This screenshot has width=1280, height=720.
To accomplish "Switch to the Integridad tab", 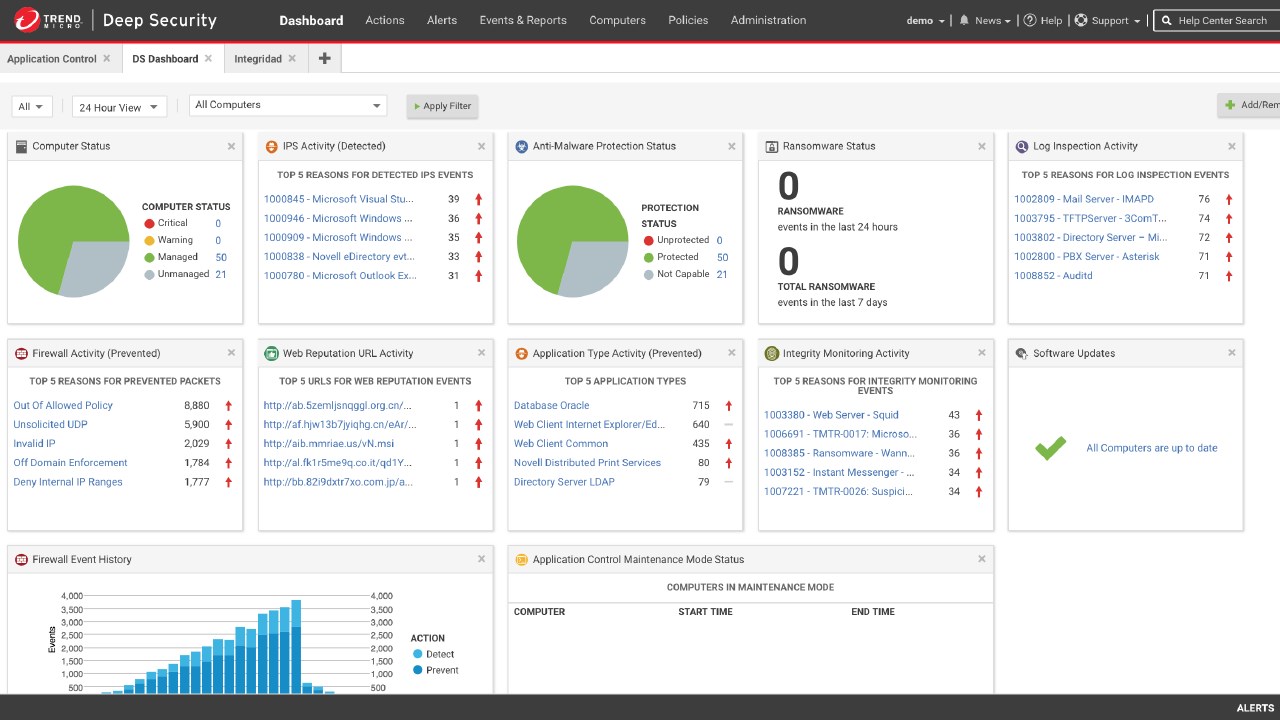I will click(x=258, y=59).
